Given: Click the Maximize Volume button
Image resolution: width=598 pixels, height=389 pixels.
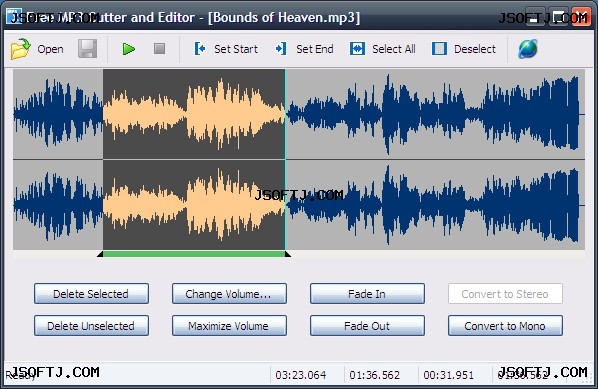Looking at the screenshot, I should point(229,326).
